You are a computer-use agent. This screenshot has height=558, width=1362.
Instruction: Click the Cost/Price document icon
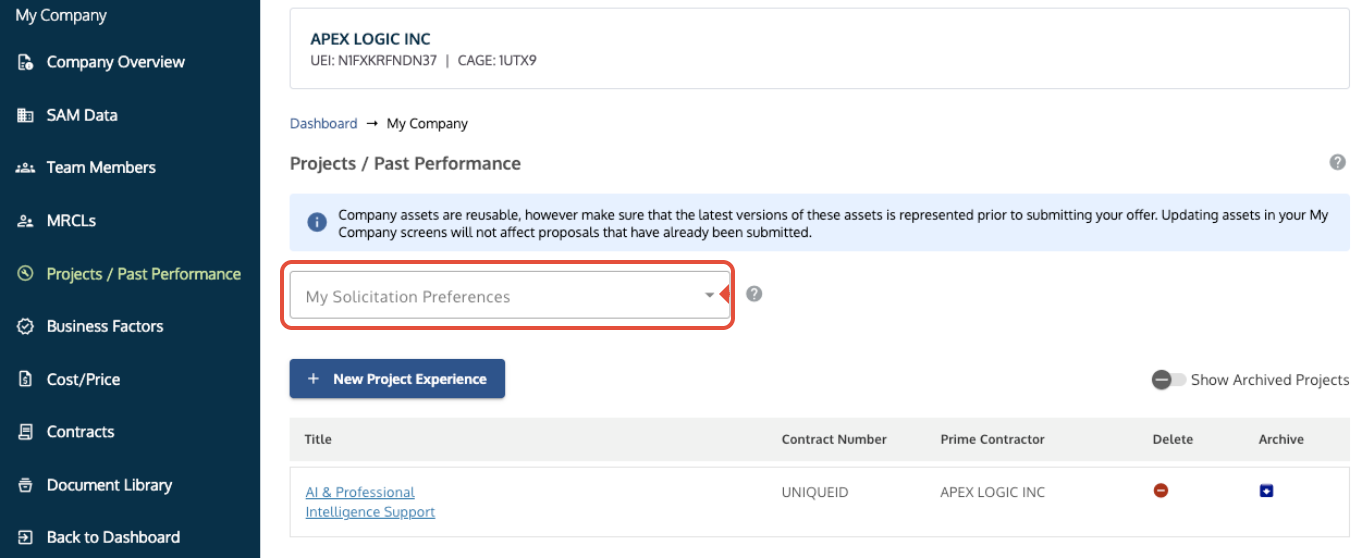pyautogui.click(x=26, y=379)
